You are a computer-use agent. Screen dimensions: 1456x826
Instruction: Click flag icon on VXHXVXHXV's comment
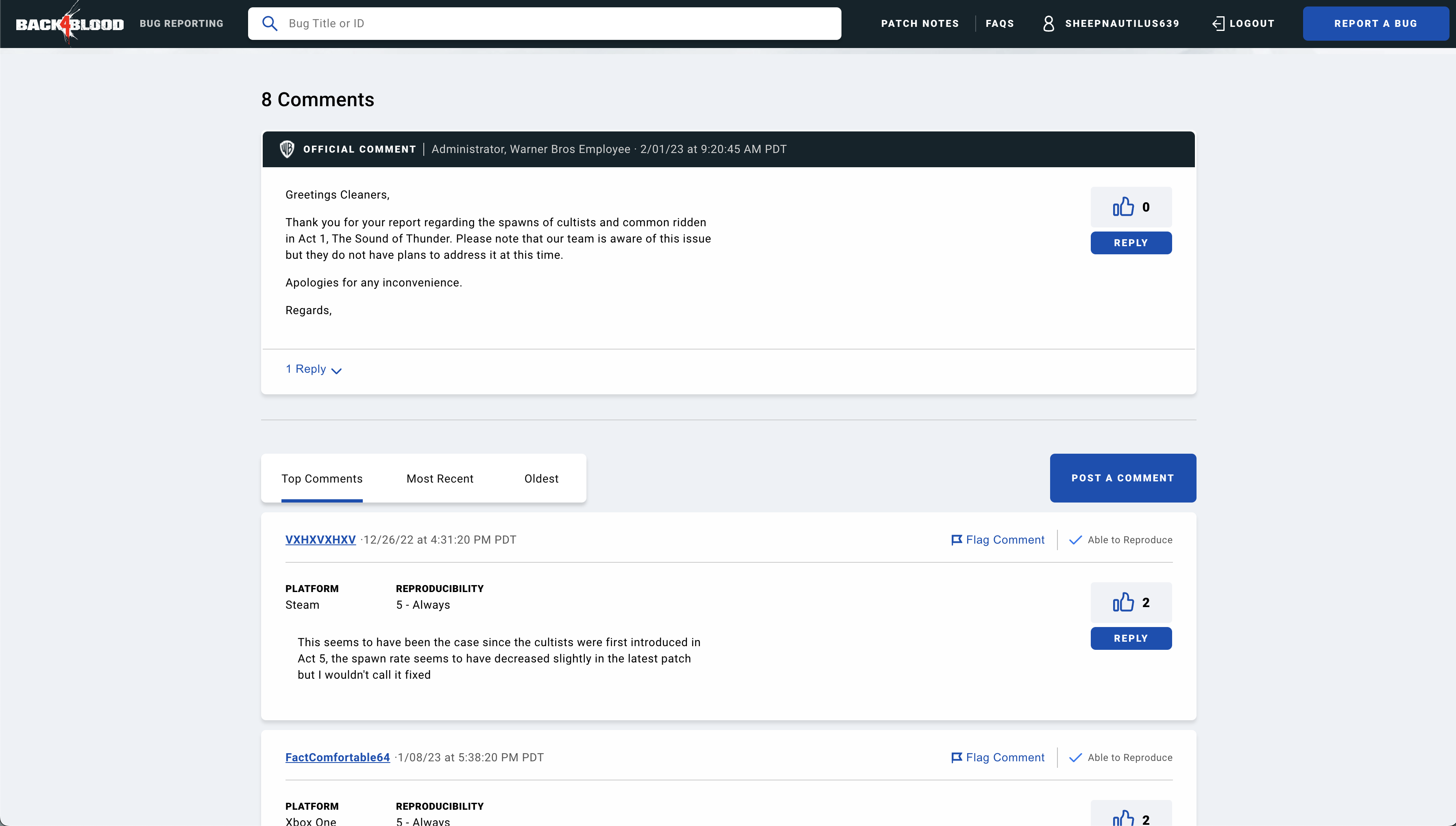click(957, 540)
